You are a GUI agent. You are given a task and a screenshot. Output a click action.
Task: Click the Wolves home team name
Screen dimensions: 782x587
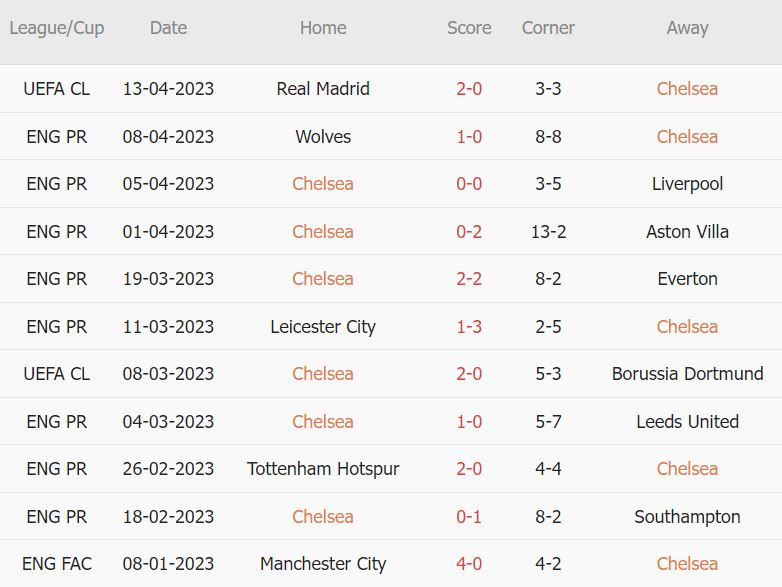(x=323, y=136)
